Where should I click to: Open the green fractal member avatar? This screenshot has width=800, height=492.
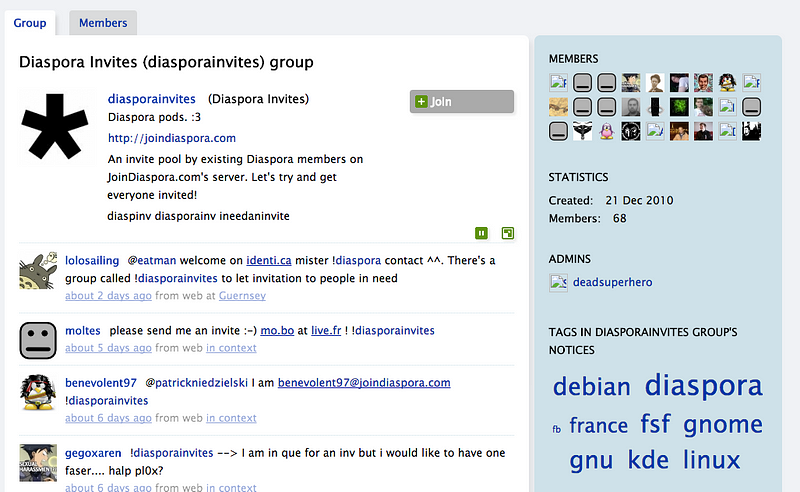coord(679,107)
